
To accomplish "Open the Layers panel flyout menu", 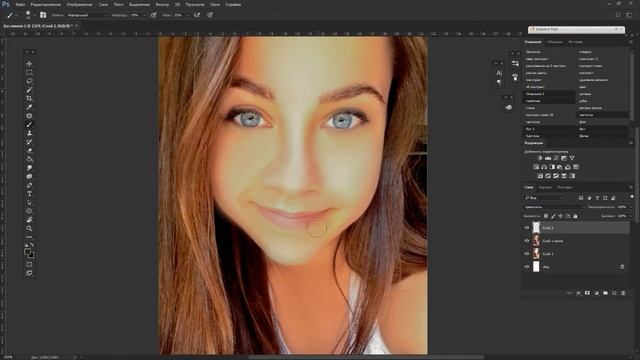I will tap(631, 187).
